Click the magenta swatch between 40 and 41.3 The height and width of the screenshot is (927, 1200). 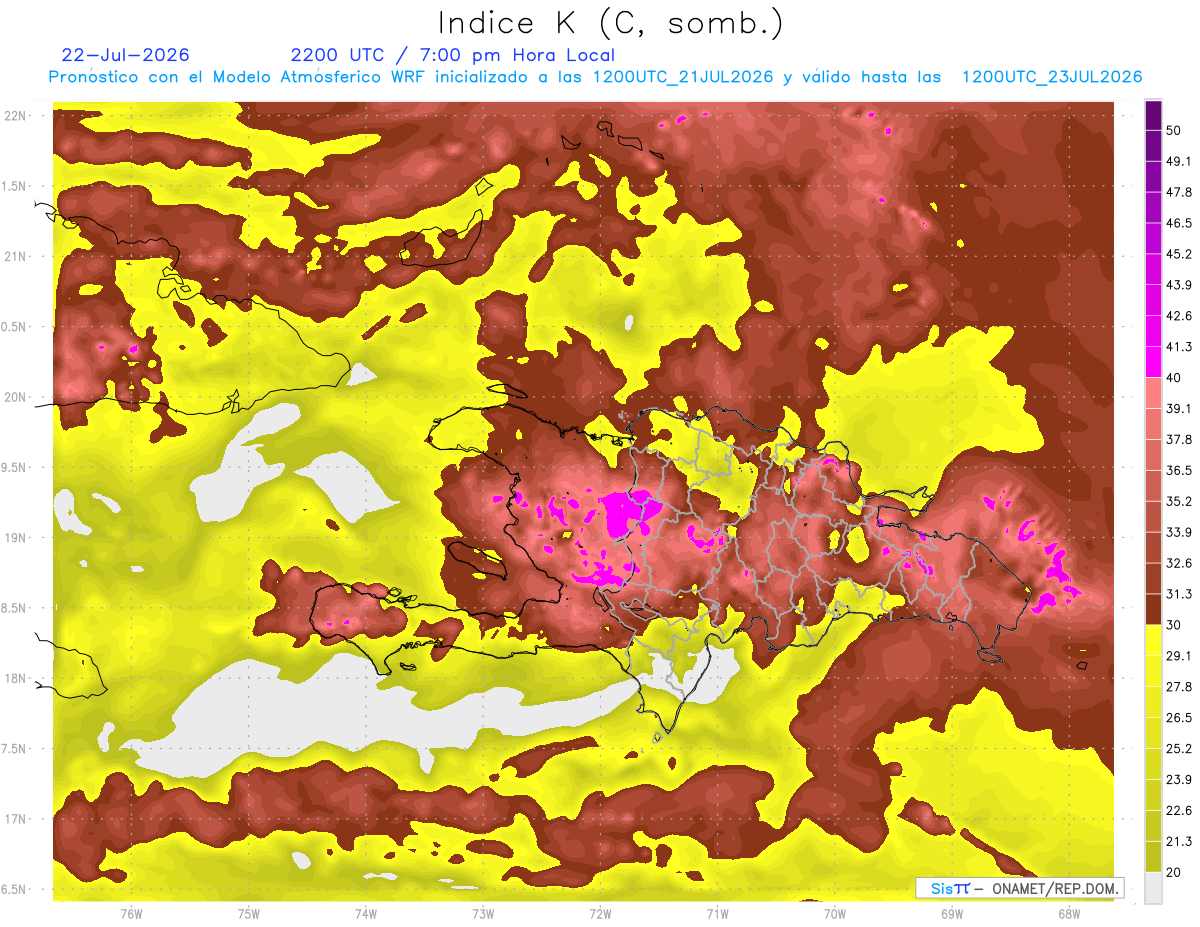coord(1153,362)
